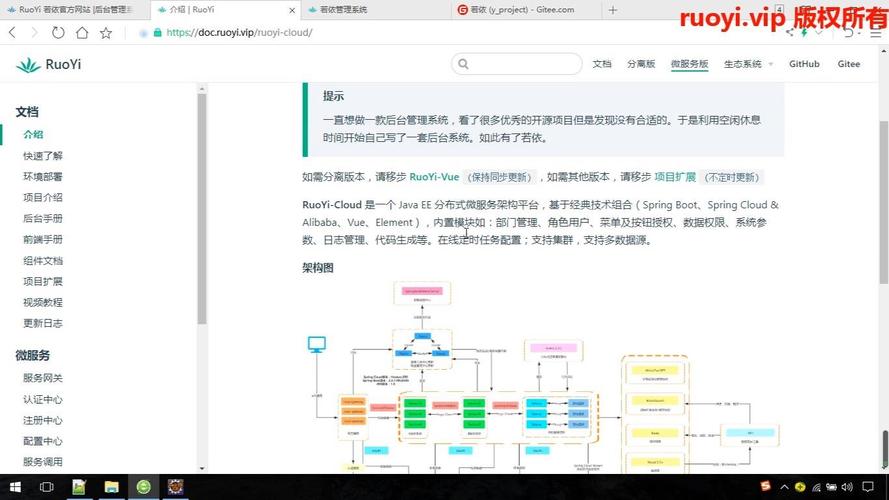Image resolution: width=889 pixels, height=500 pixels.
Task: Open Windows Start menu
Action: click(15, 487)
